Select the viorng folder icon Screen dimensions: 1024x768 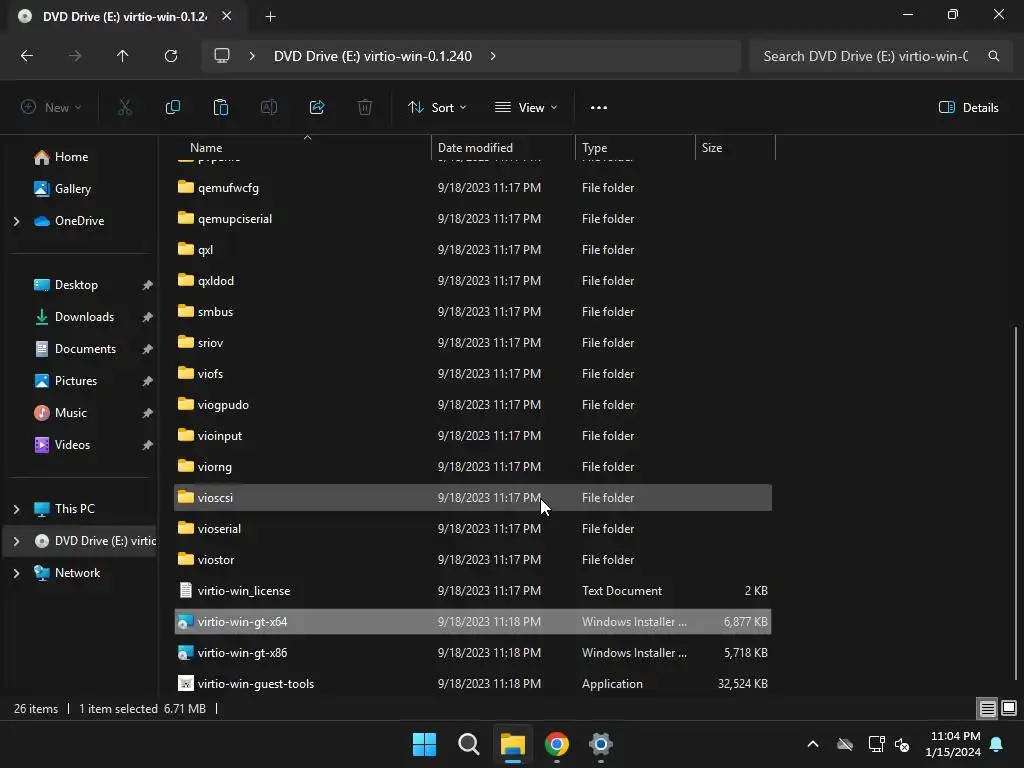coord(185,466)
